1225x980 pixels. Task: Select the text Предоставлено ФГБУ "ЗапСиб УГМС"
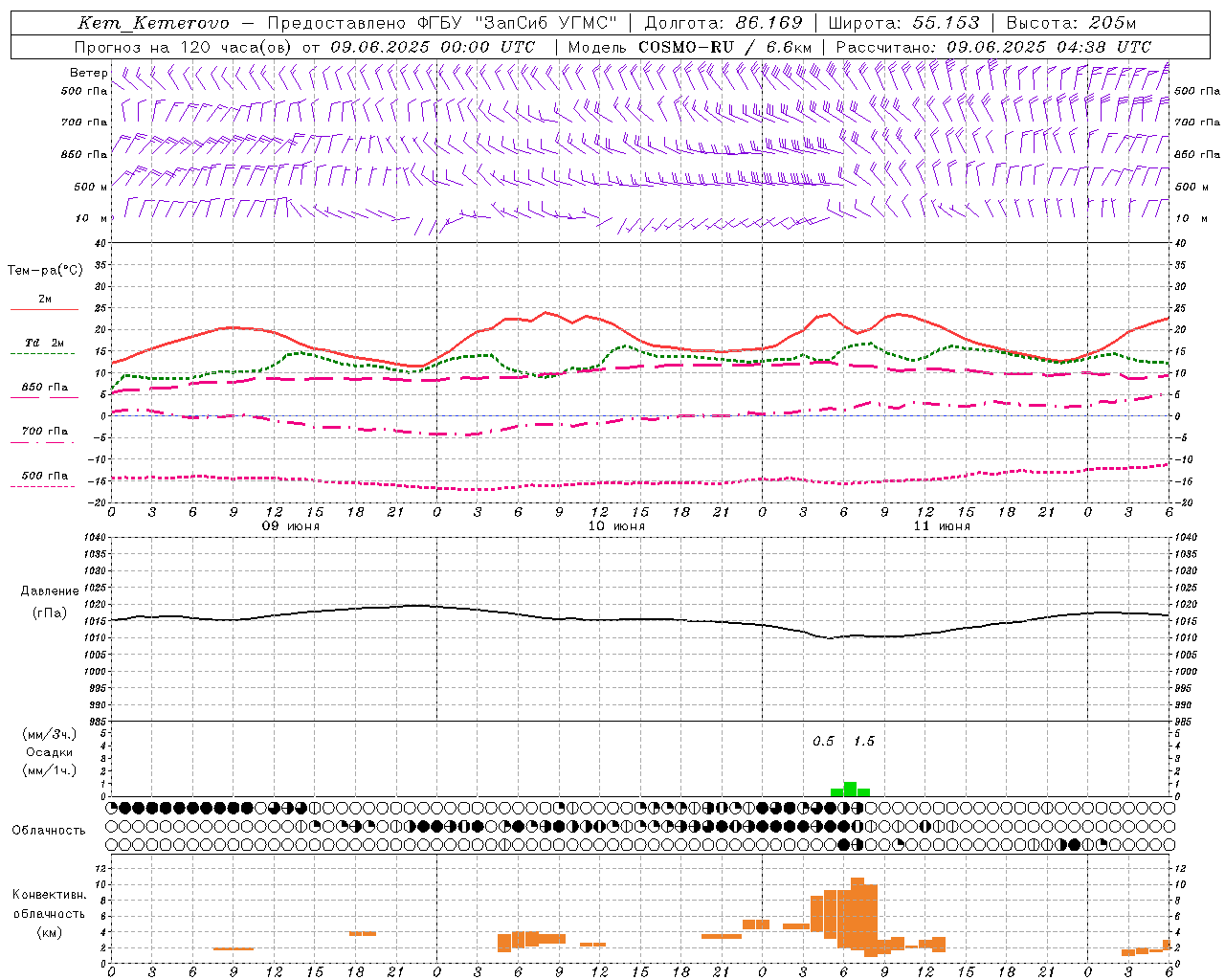[x=442, y=23]
